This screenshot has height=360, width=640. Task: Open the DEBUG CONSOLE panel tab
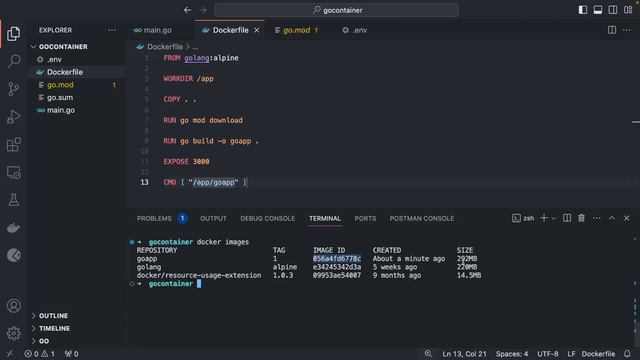pyautogui.click(x=267, y=218)
